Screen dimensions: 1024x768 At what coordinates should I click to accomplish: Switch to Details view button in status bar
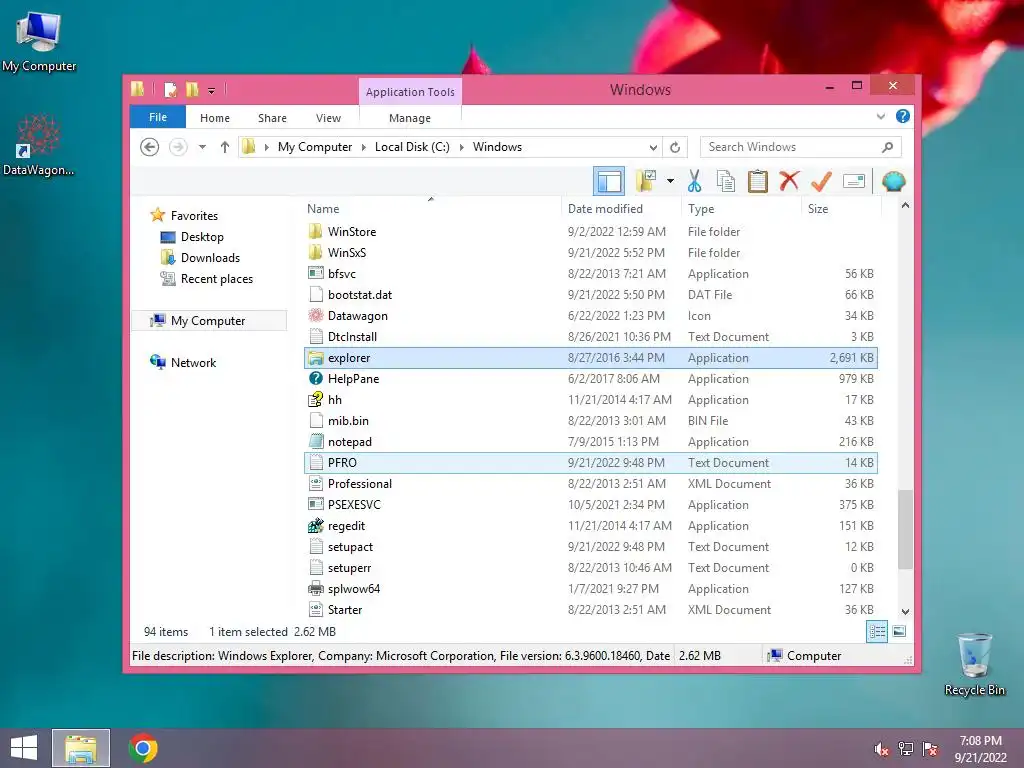[x=877, y=632]
